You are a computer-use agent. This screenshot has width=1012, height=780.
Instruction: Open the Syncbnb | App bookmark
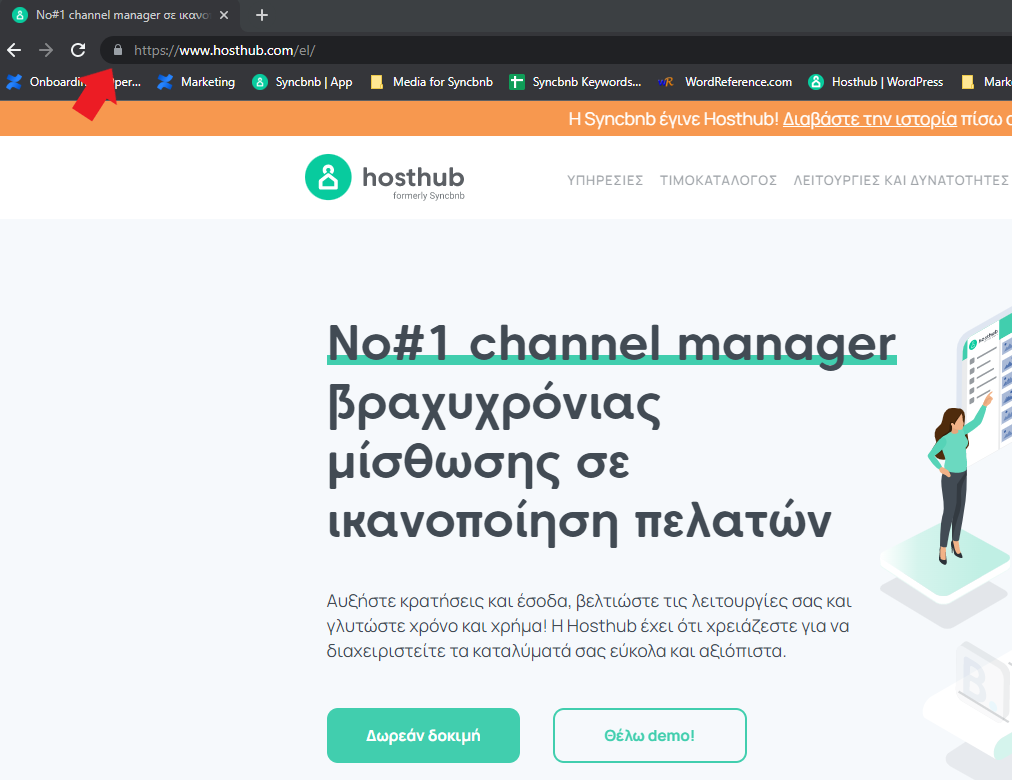(x=302, y=82)
